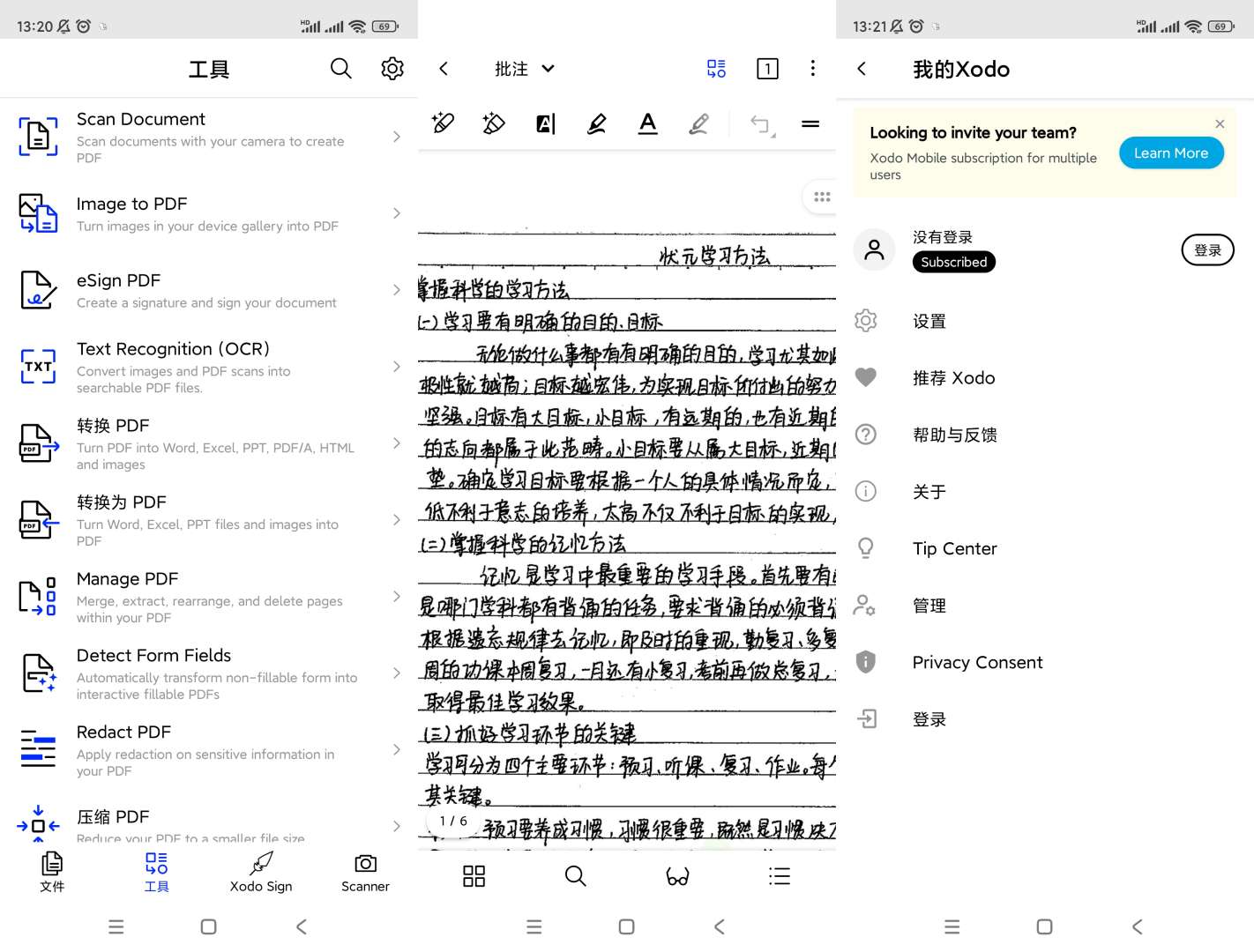Expand the 压缩 PDF row chevron

tap(397, 826)
